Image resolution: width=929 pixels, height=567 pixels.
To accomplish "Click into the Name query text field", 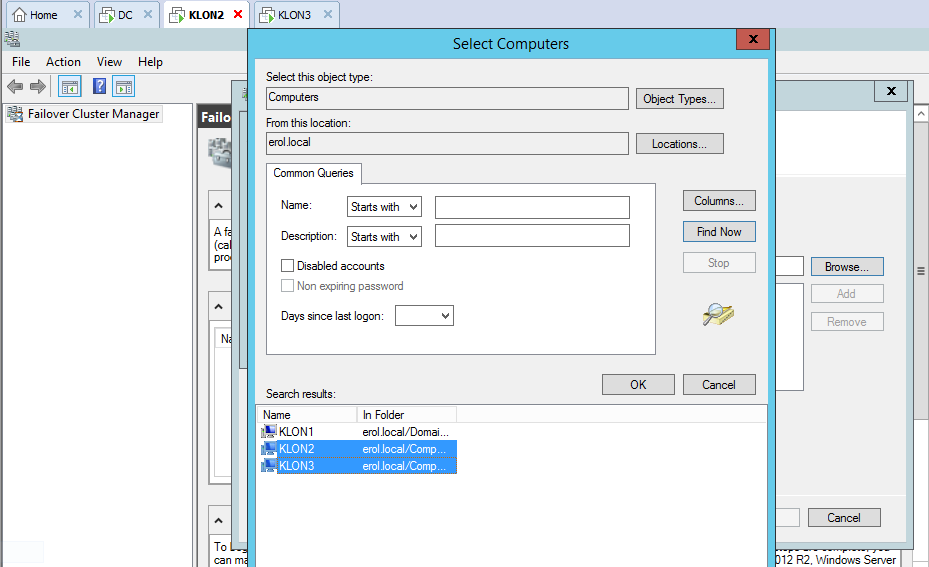I will point(532,207).
